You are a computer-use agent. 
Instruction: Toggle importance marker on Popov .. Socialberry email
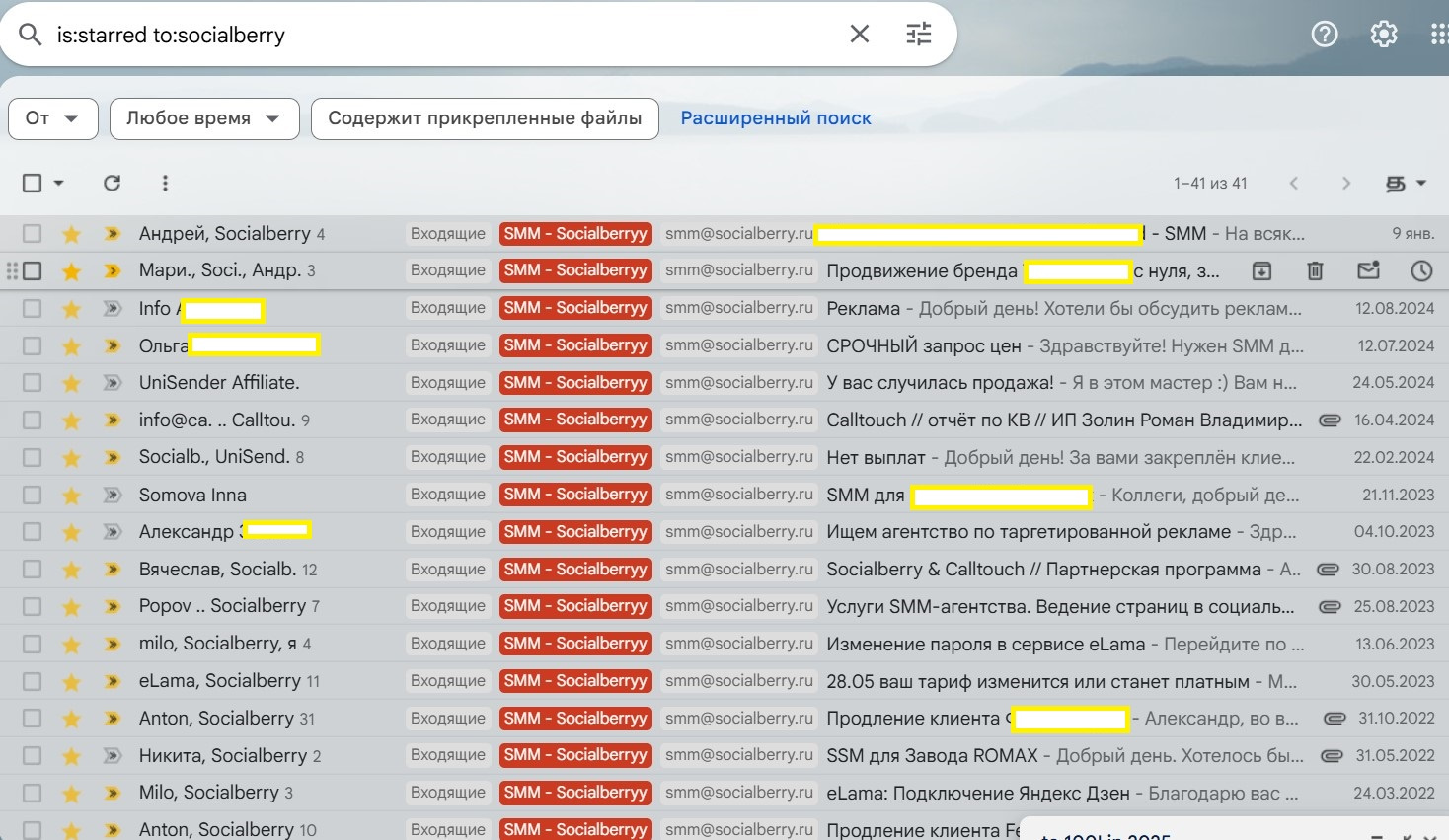pyautogui.click(x=112, y=606)
